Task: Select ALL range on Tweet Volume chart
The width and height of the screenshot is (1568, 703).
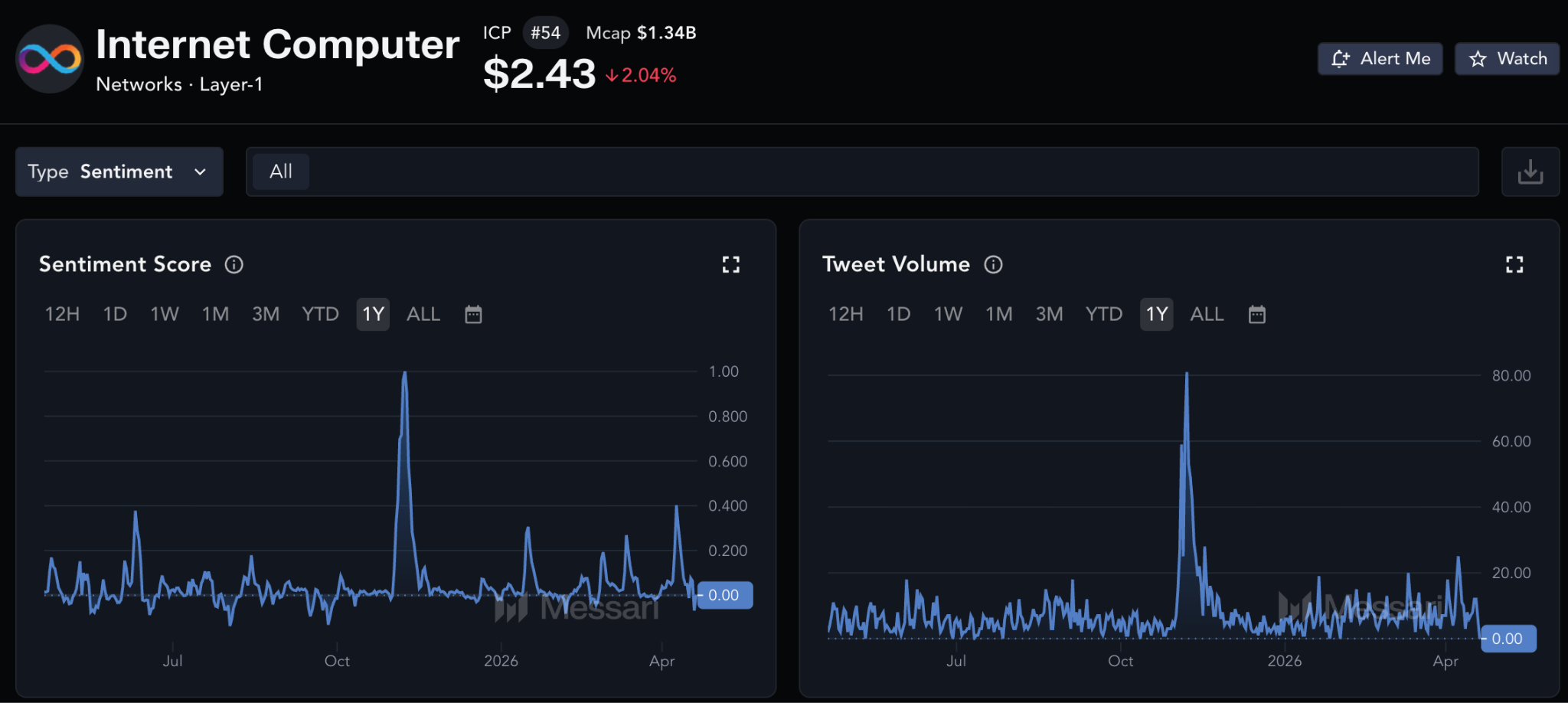Action: [1207, 315]
